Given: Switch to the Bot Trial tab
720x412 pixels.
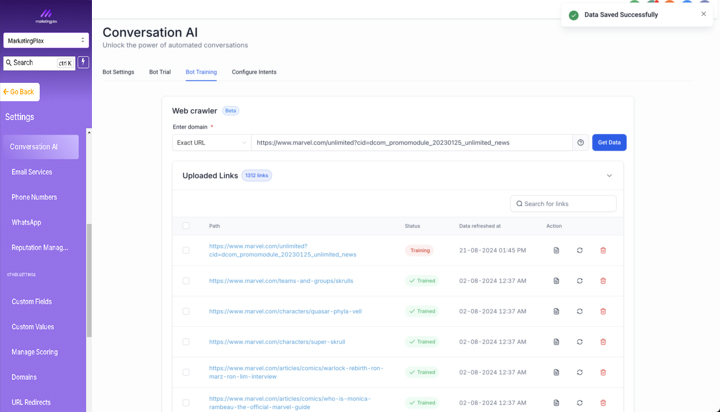Looking at the screenshot, I should pyautogui.click(x=160, y=72).
